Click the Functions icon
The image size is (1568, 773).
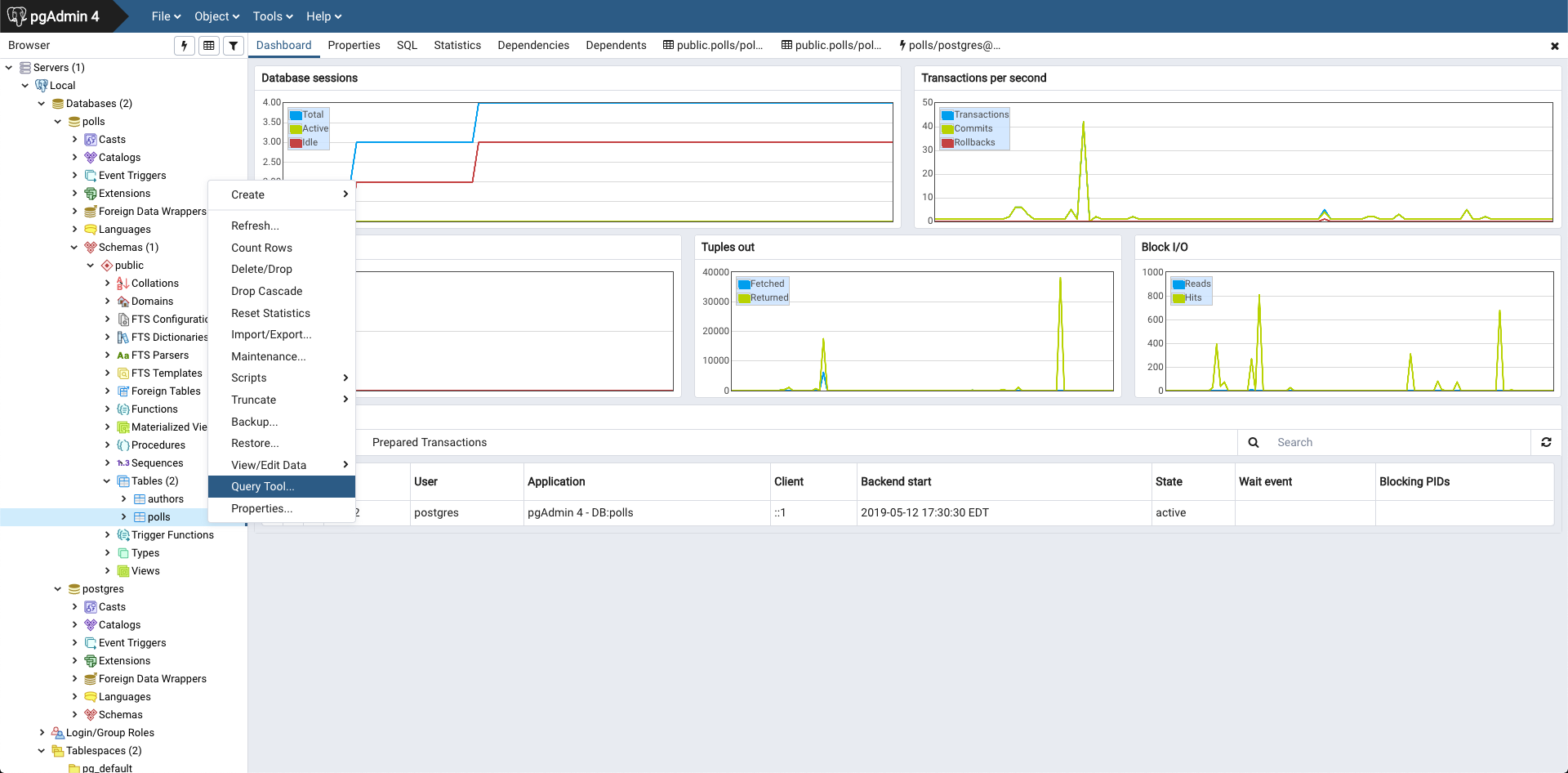pos(123,409)
